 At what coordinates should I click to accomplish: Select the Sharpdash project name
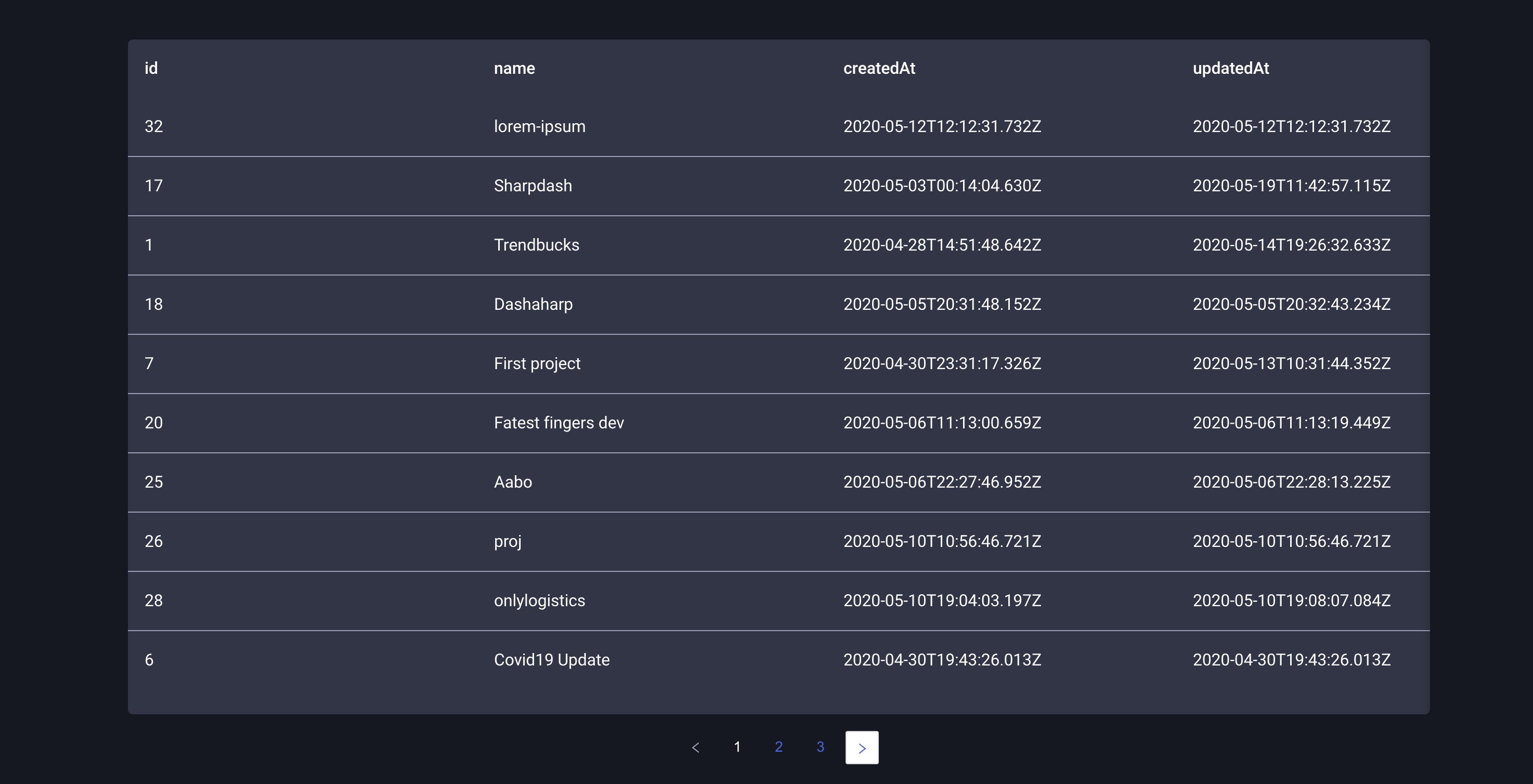point(532,186)
